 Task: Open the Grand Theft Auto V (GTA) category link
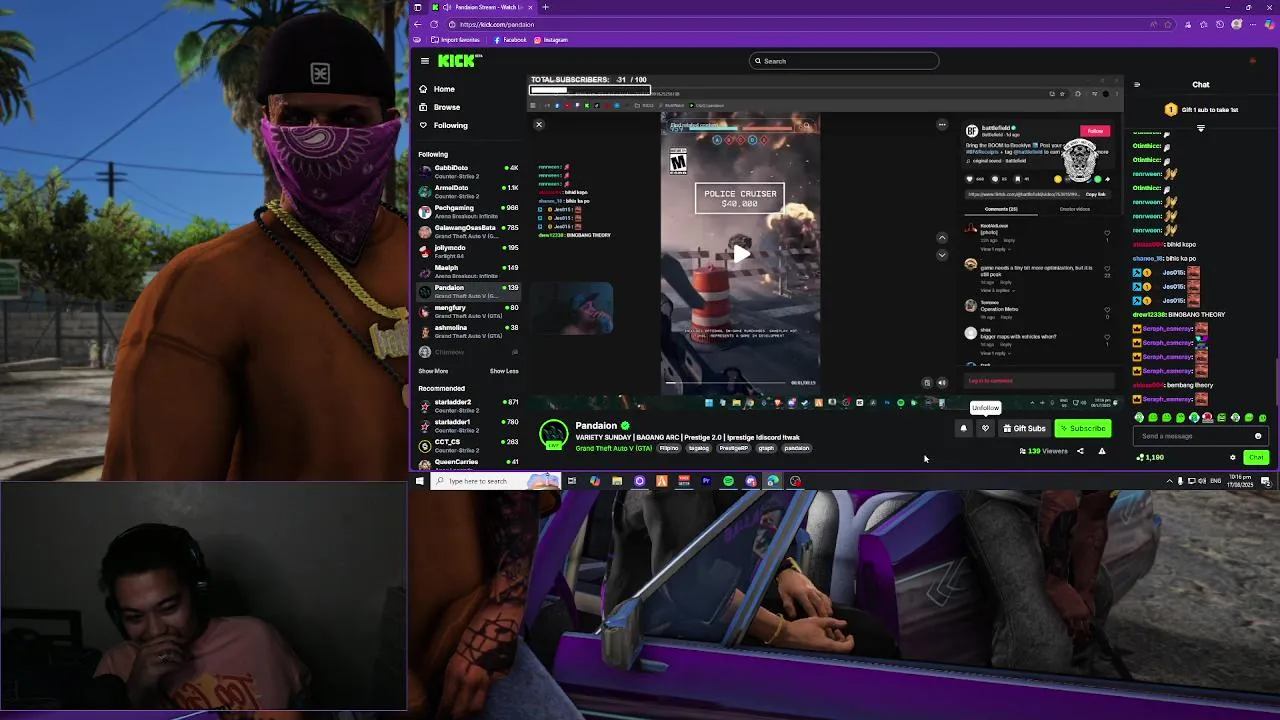pyautogui.click(x=613, y=448)
